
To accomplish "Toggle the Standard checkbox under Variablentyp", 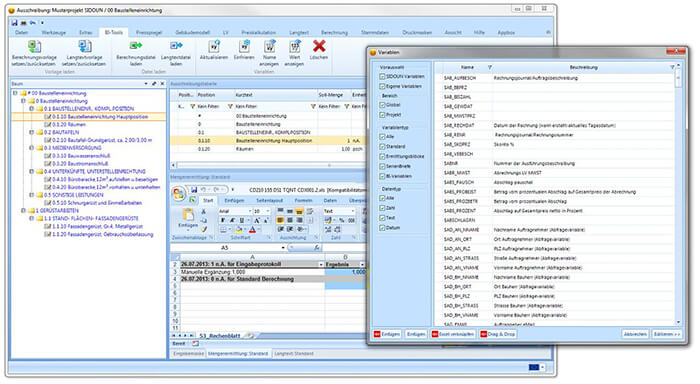I will tap(382, 146).
